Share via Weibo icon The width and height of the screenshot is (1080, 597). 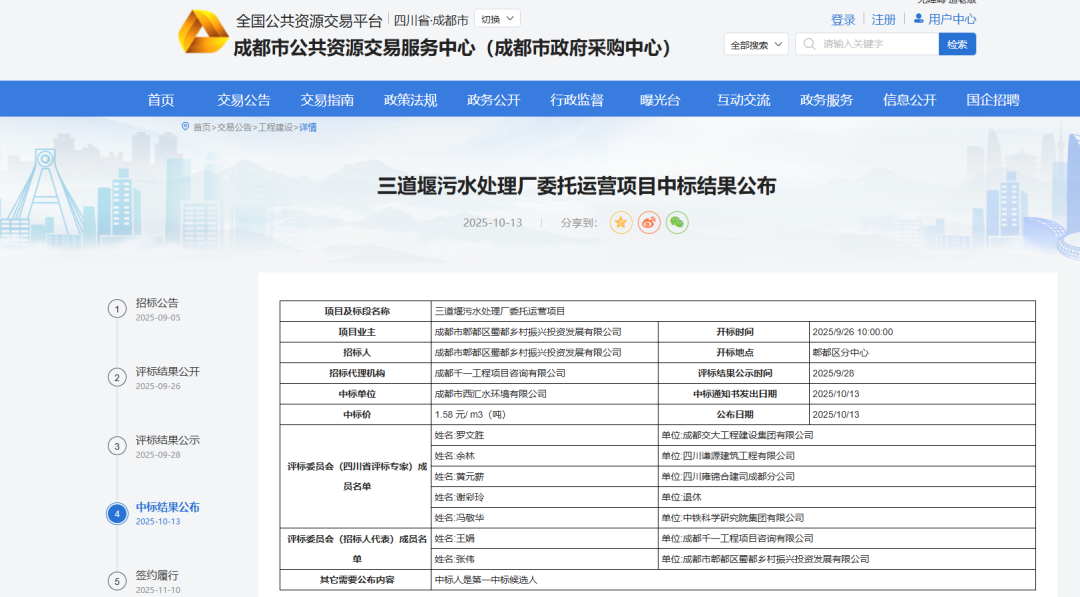(649, 222)
